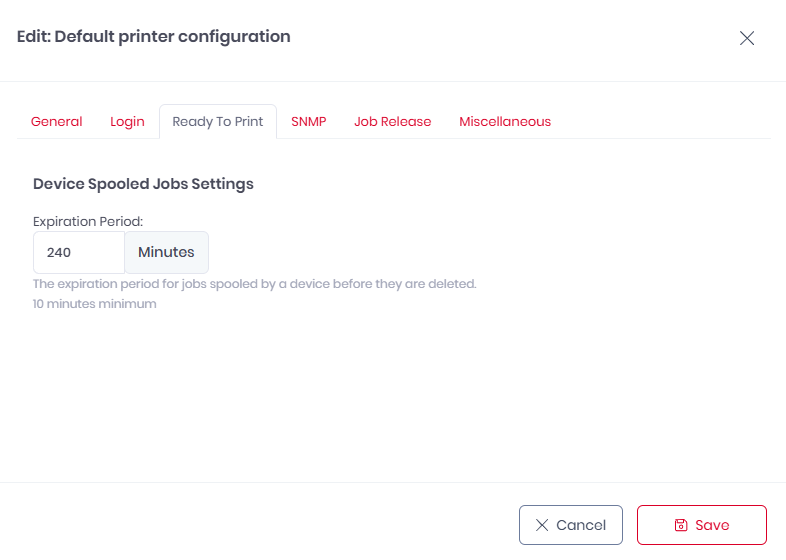
Task: Click the Expiration Period label
Action: point(88,220)
